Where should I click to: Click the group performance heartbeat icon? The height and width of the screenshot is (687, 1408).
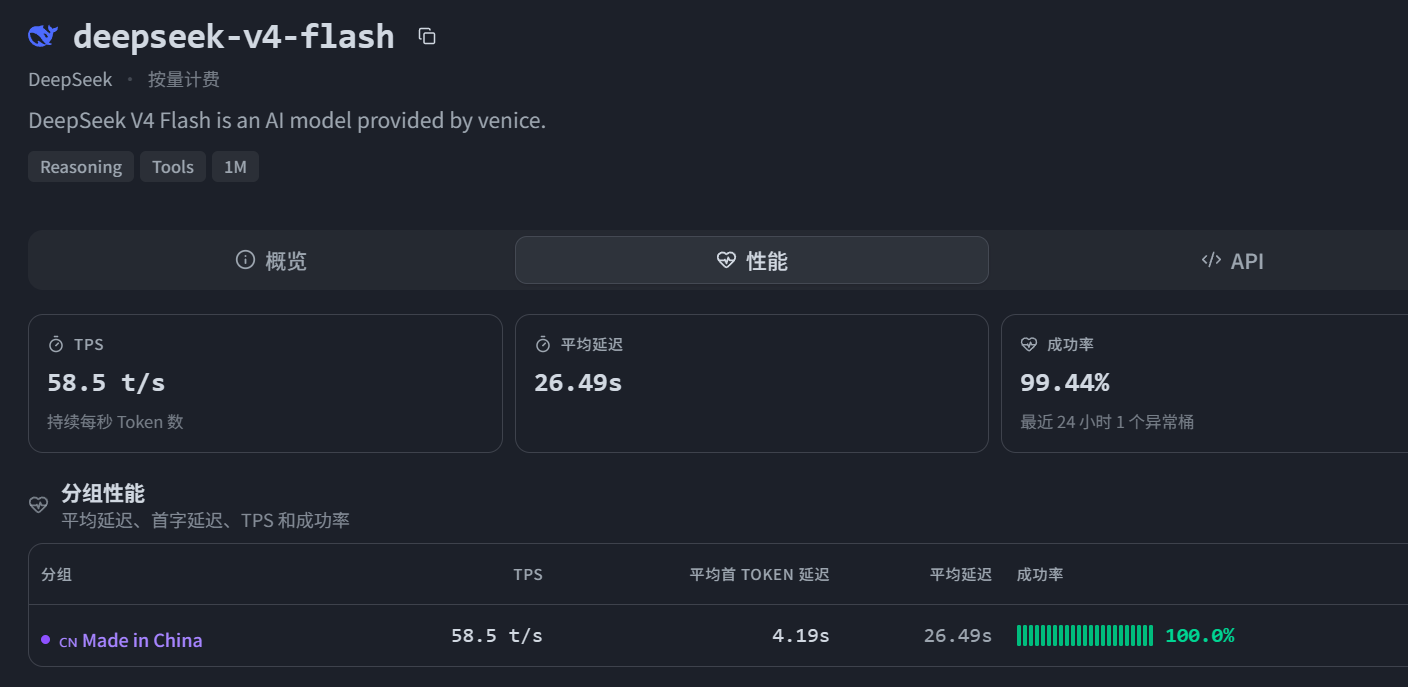click(x=38, y=505)
